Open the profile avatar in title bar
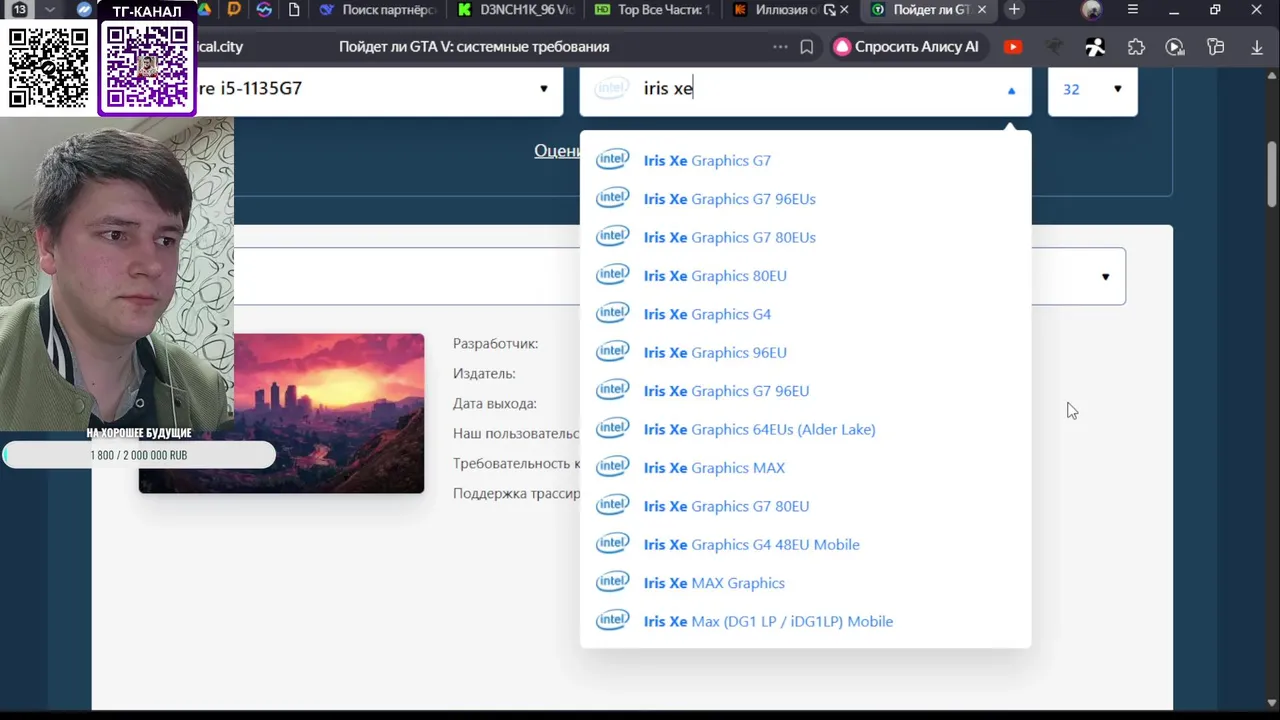Viewport: 1280px width, 720px height. click(x=1092, y=10)
